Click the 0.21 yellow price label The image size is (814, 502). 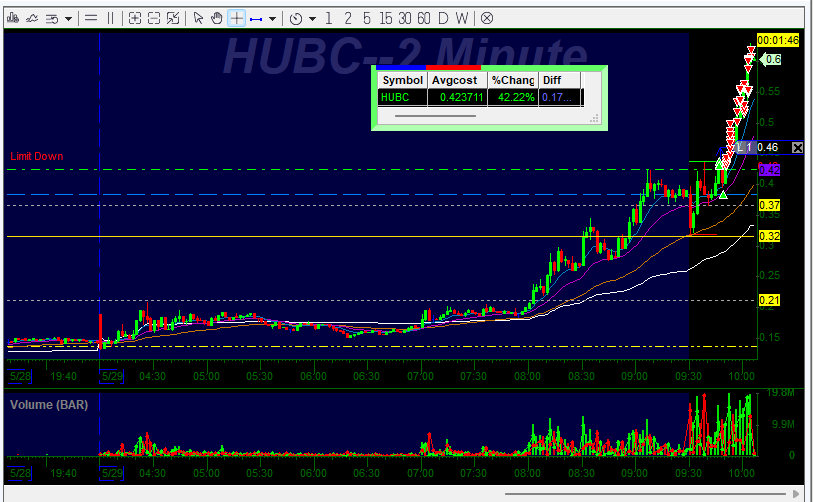coord(769,300)
